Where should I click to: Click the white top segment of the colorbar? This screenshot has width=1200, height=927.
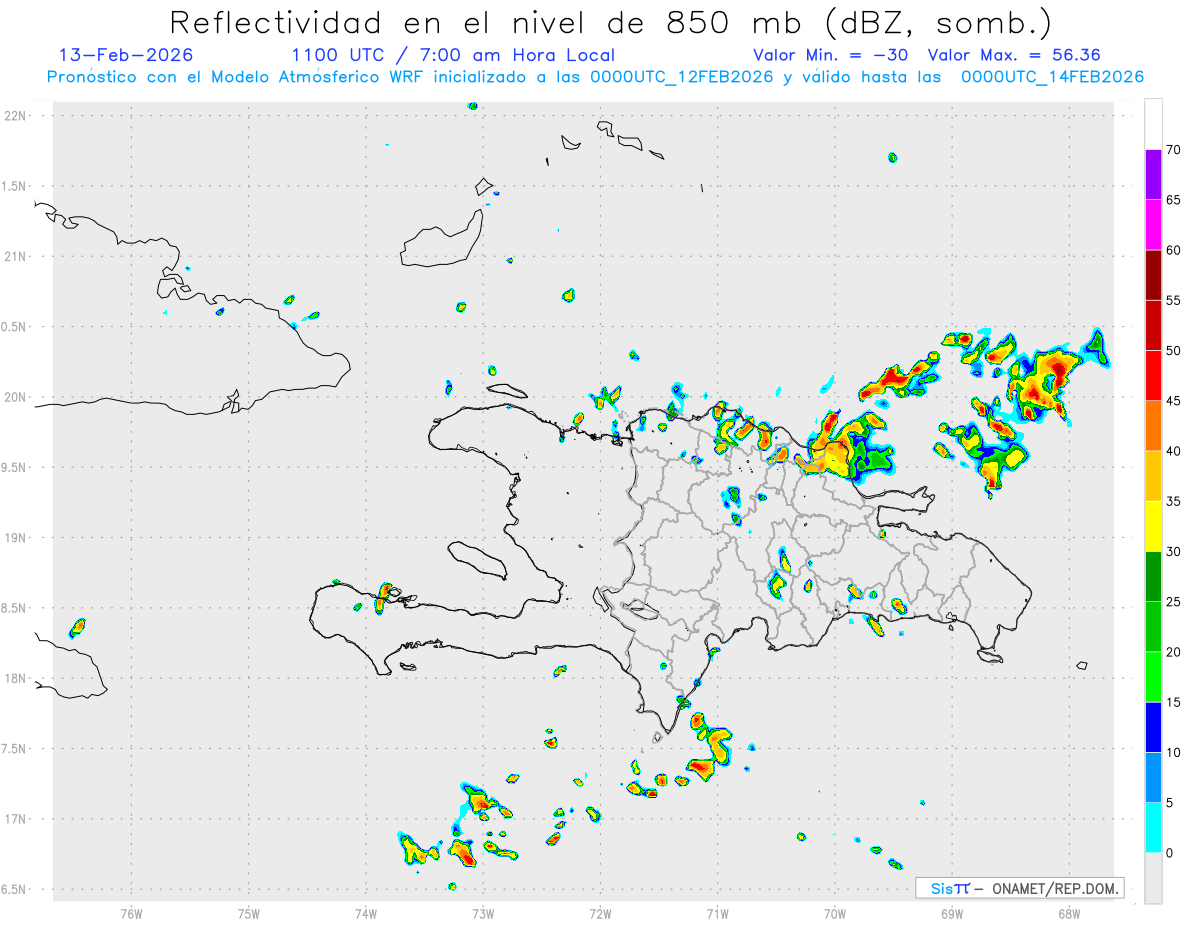point(1153,124)
